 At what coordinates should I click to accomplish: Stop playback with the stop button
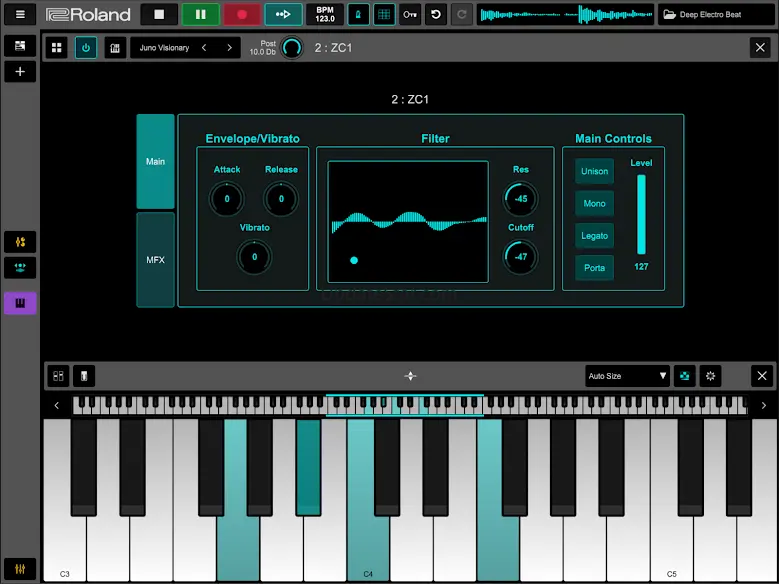[159, 15]
